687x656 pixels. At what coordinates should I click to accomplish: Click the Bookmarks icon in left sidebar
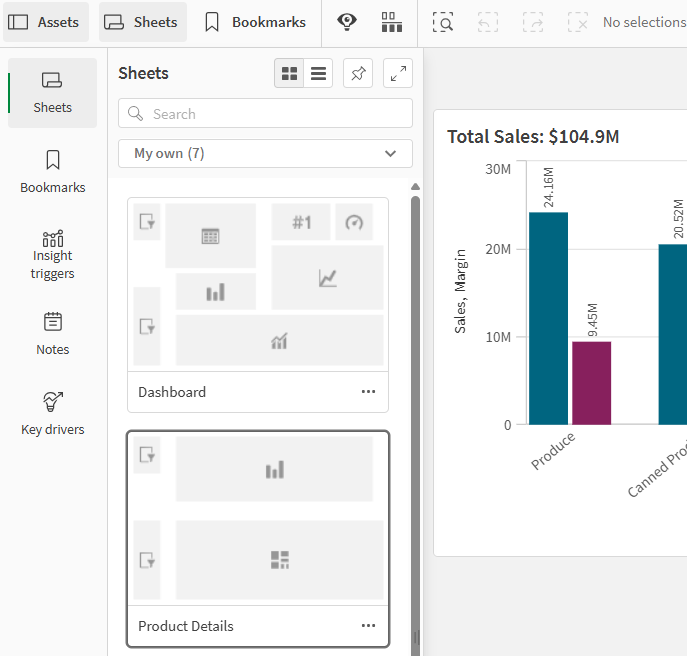tap(52, 172)
